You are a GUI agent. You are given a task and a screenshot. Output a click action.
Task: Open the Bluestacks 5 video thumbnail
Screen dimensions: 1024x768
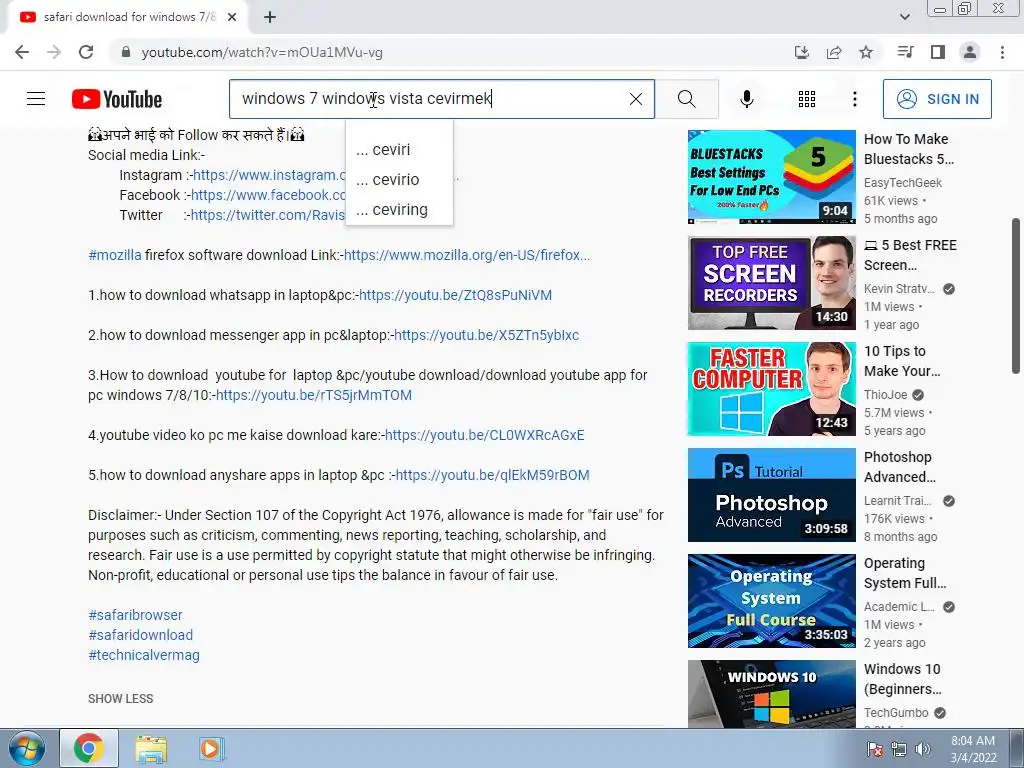(771, 177)
